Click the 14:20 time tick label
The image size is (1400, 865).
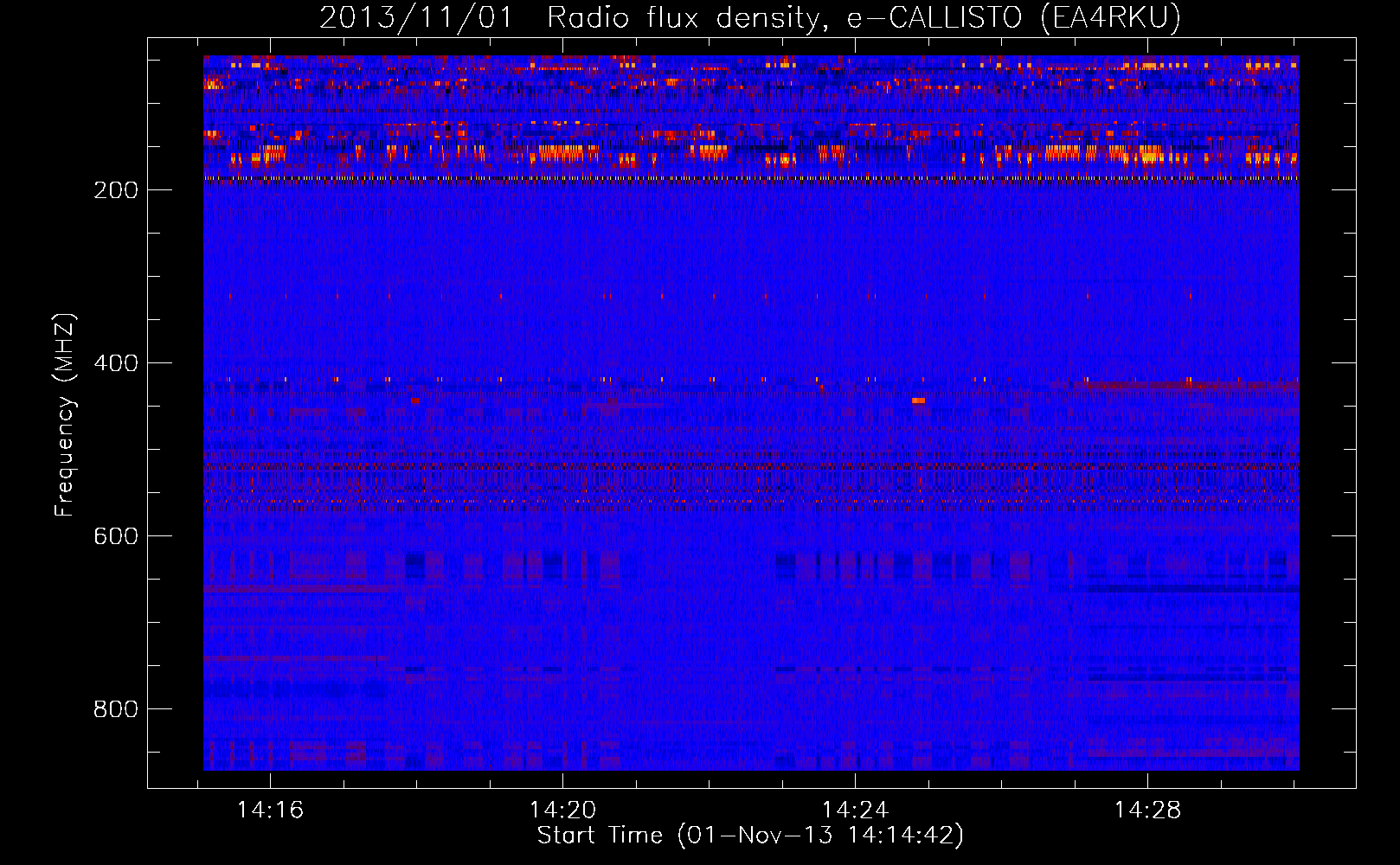(563, 811)
